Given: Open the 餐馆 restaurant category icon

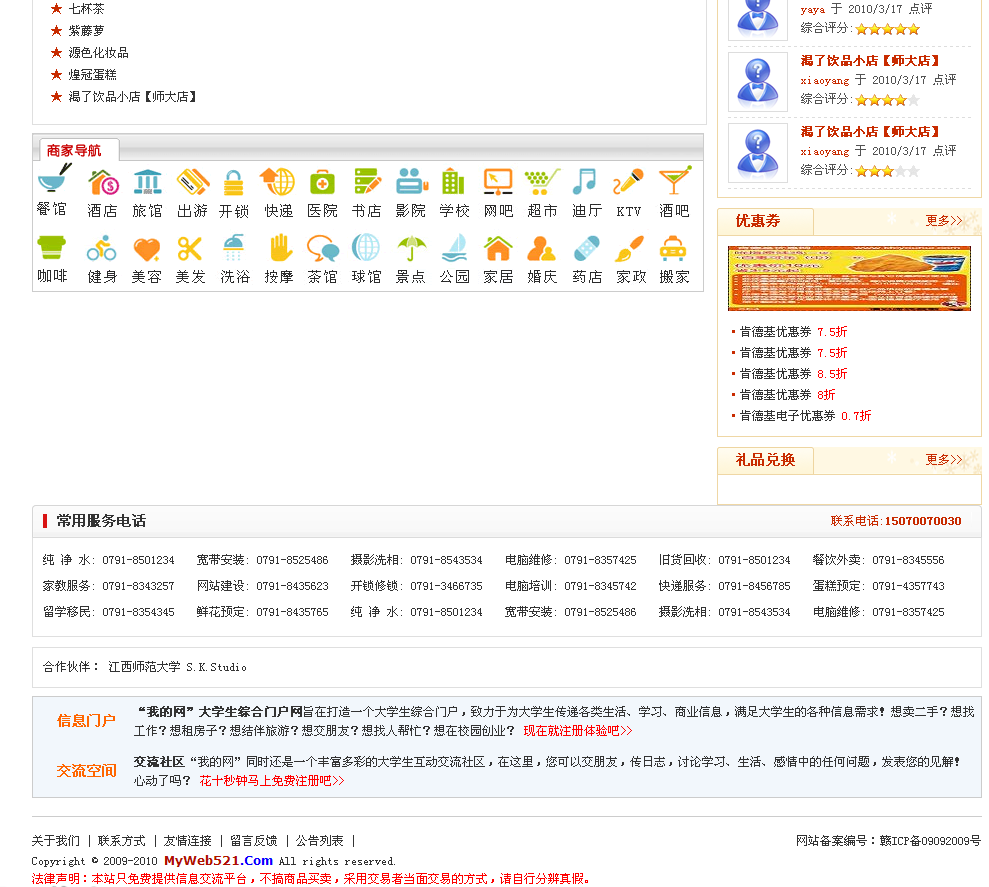Looking at the screenshot, I should coord(54,177).
